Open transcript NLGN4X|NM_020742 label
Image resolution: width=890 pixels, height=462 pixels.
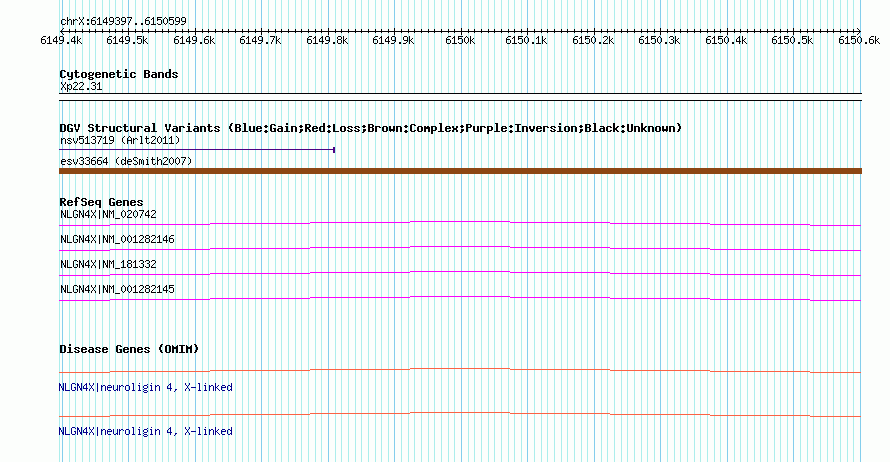(108, 214)
